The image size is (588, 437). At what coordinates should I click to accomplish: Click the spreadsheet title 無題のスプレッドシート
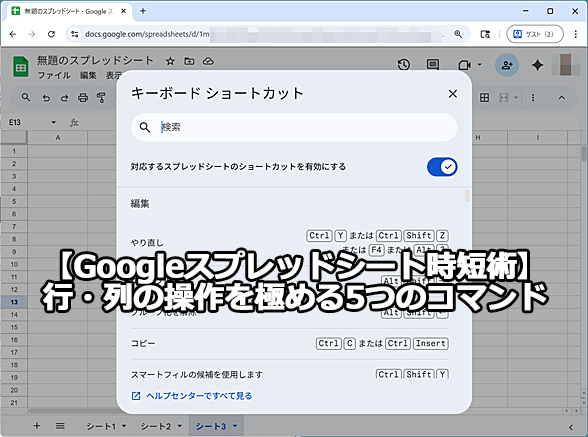95,60
